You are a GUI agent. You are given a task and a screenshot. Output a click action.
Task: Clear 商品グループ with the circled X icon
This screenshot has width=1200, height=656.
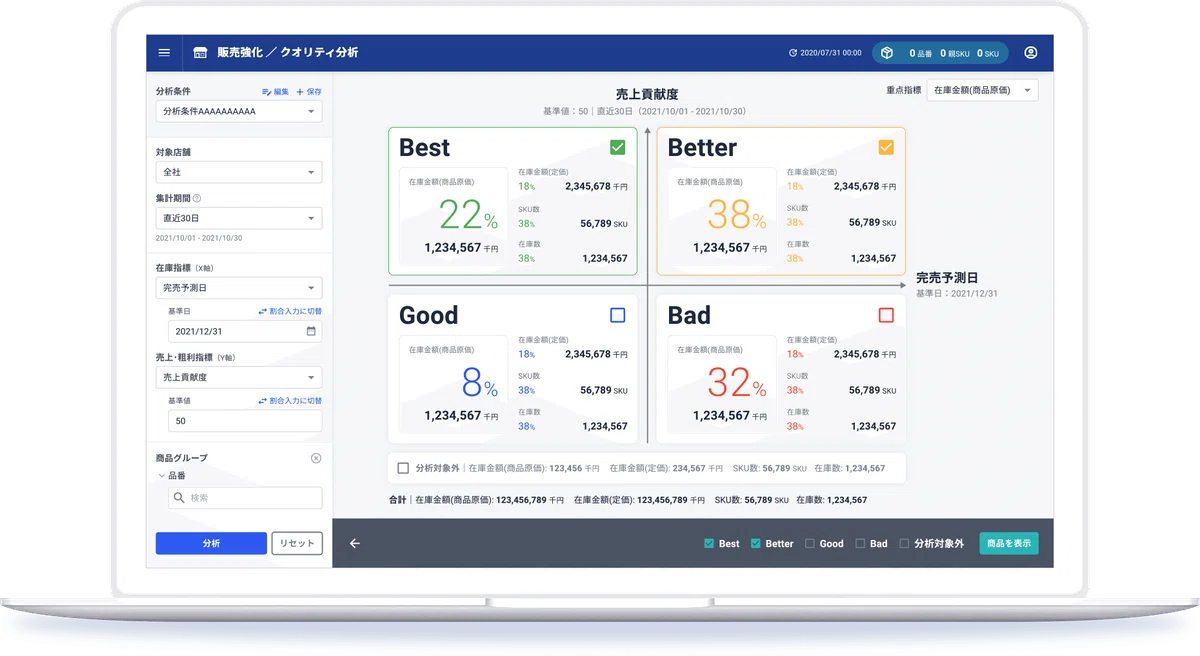[x=316, y=458]
